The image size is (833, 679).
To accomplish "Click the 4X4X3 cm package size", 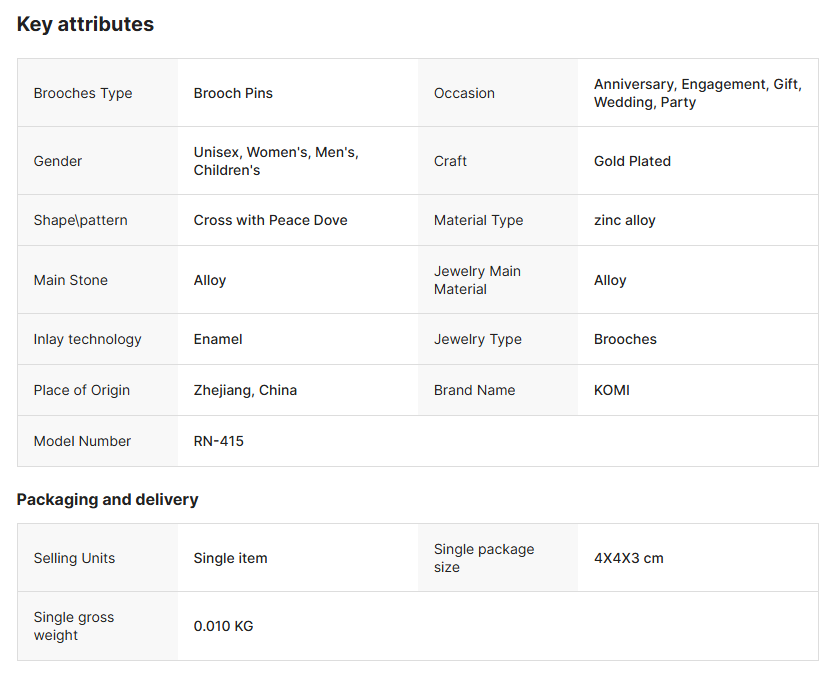I will coord(628,558).
